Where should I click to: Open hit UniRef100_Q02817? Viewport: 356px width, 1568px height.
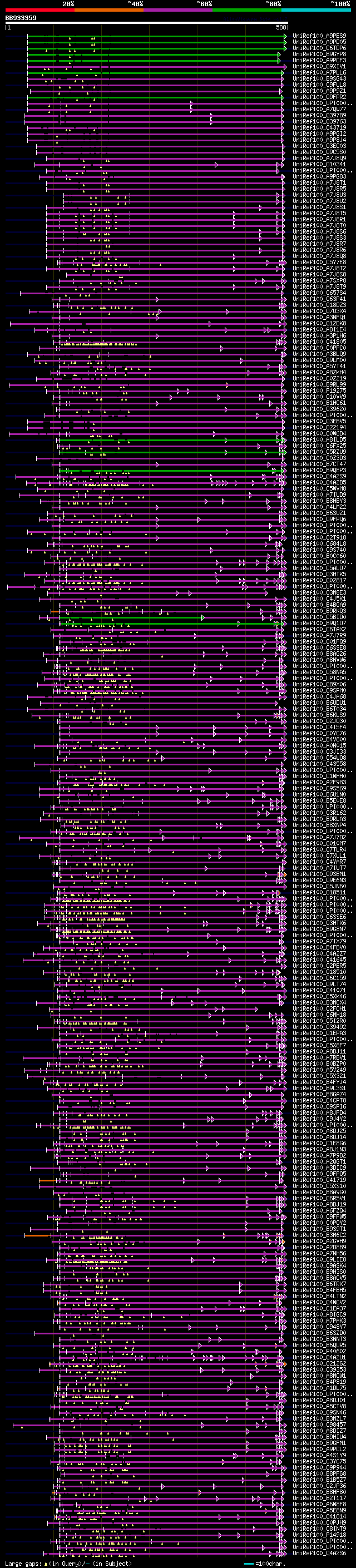(319, 580)
